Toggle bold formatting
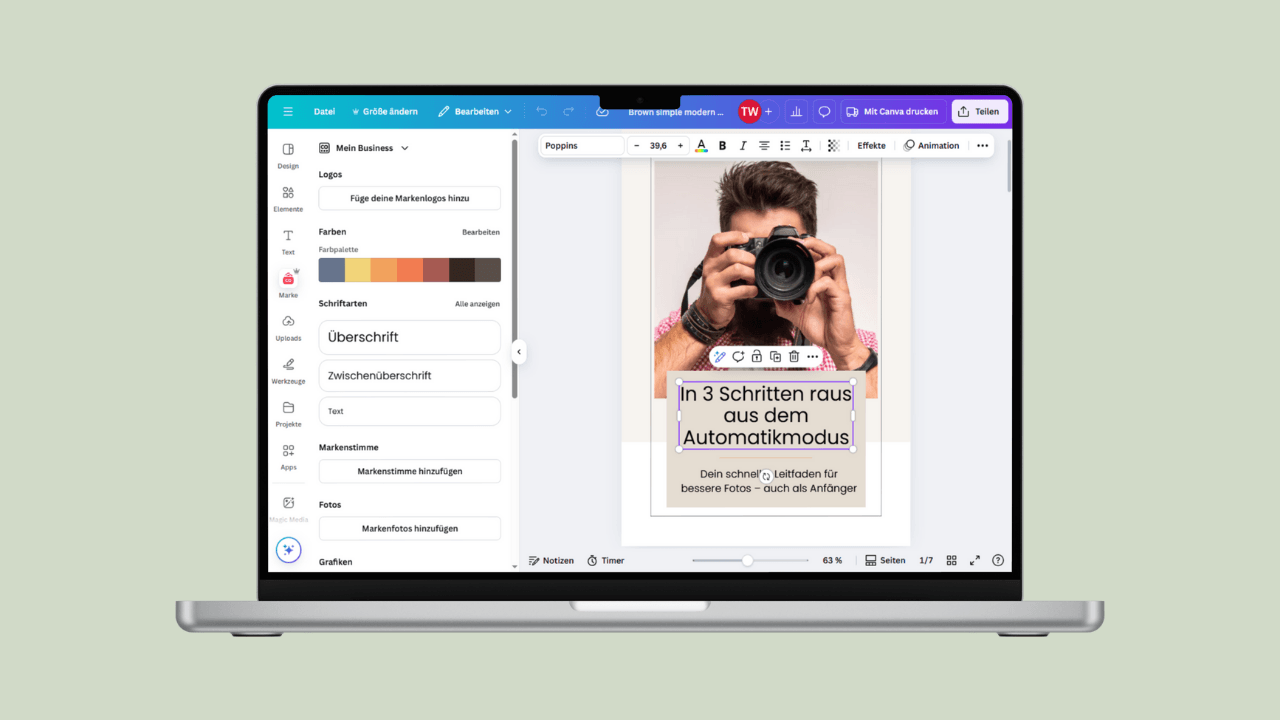Image resolution: width=1280 pixels, height=720 pixels. 722,146
